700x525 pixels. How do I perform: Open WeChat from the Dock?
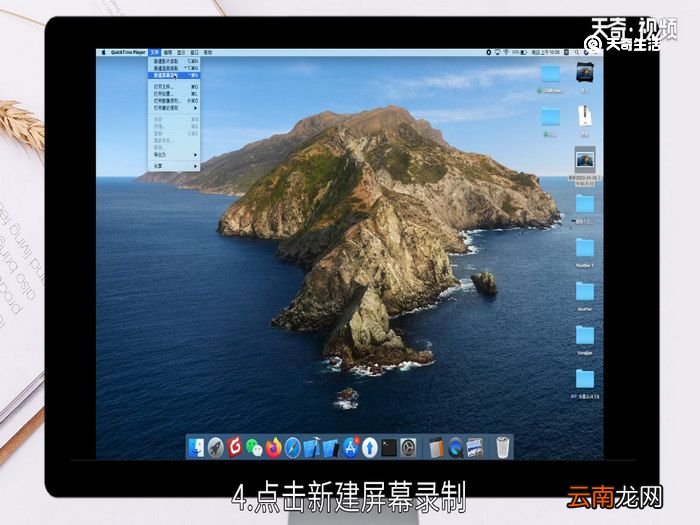(254, 448)
